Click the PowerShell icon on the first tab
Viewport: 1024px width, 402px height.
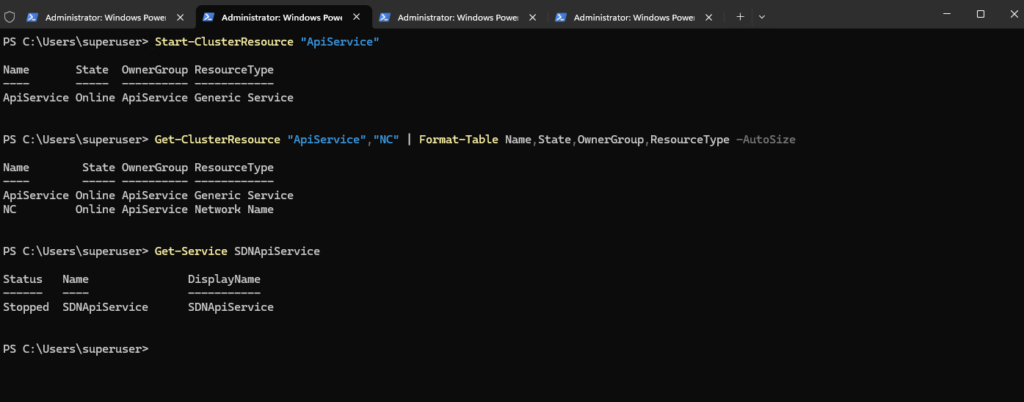coord(32,18)
